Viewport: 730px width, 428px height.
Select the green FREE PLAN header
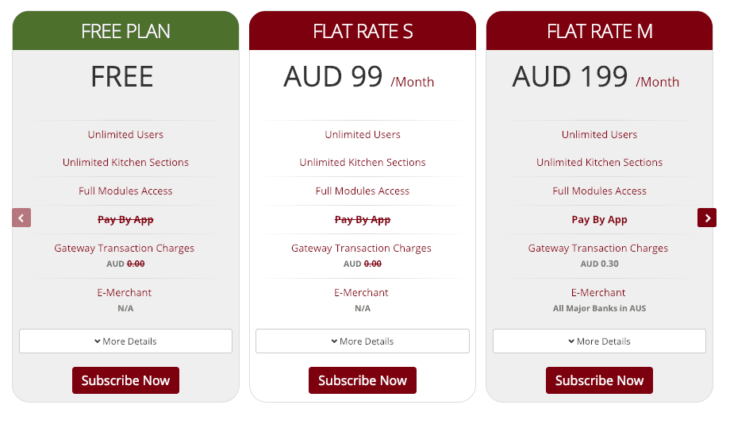125,31
